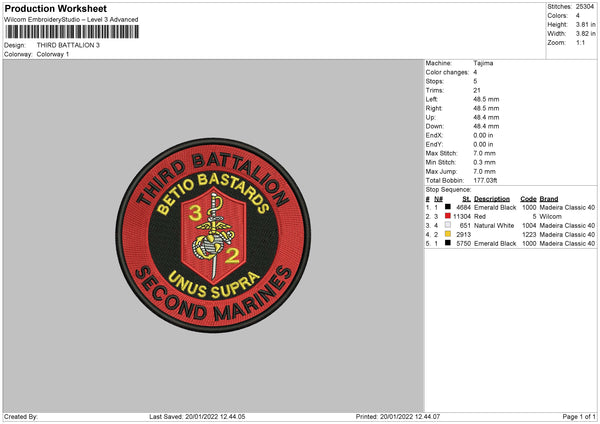Click the 'Created By:' footer label
Image resolution: width=600 pixels, height=424 pixels.
pos(21,416)
